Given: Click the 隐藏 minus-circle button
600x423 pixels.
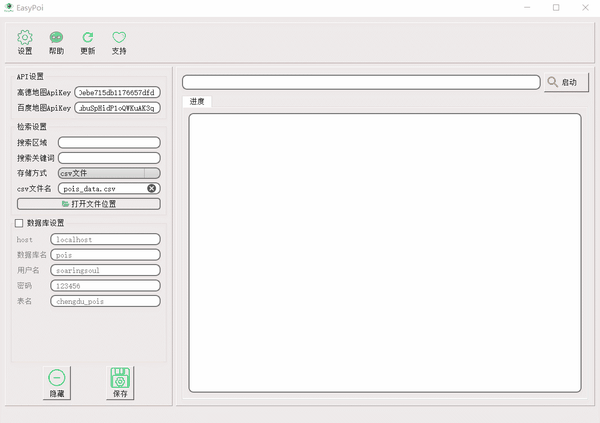Looking at the screenshot, I should 57,383.
